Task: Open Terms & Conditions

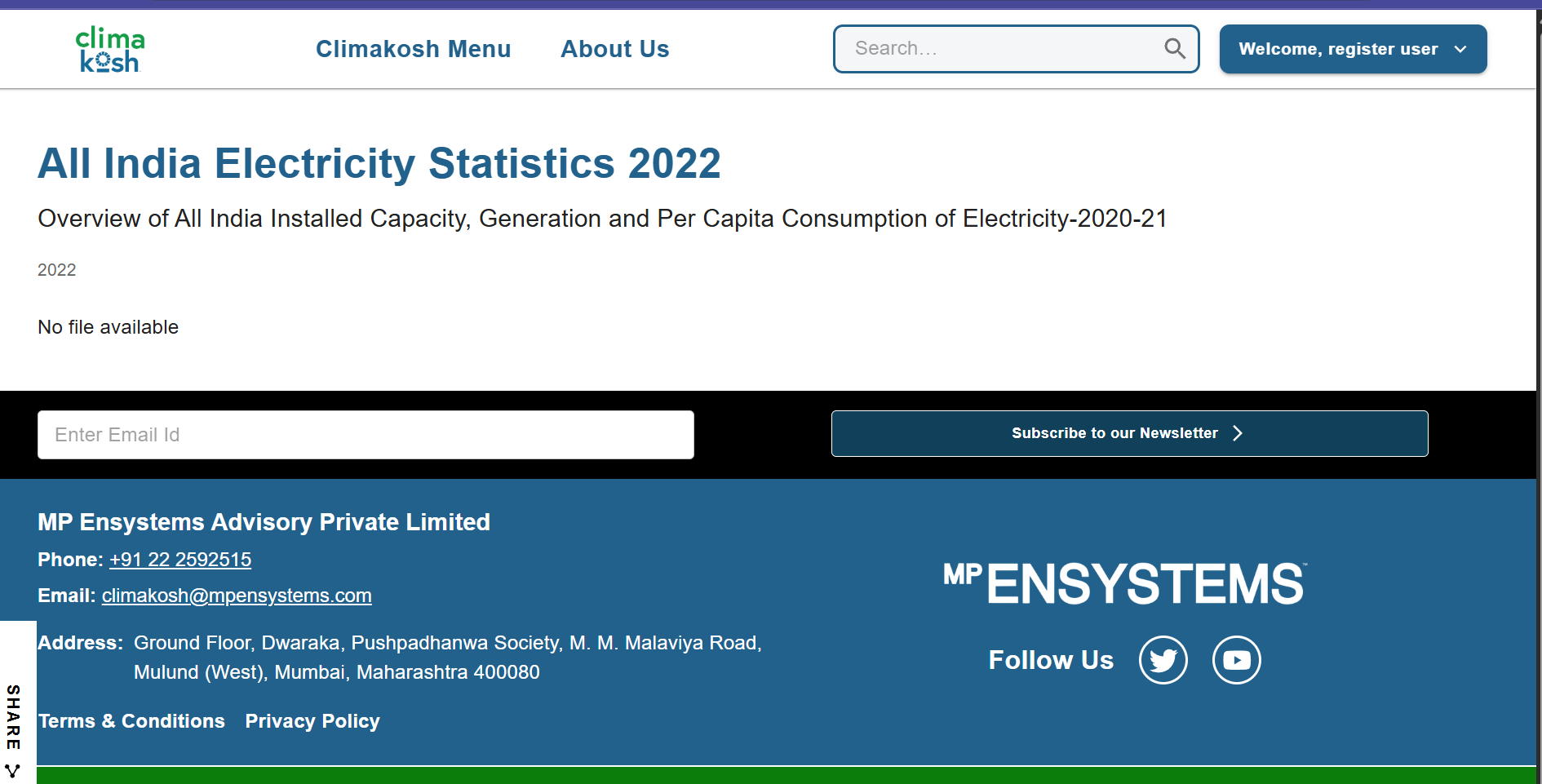Action: click(131, 721)
